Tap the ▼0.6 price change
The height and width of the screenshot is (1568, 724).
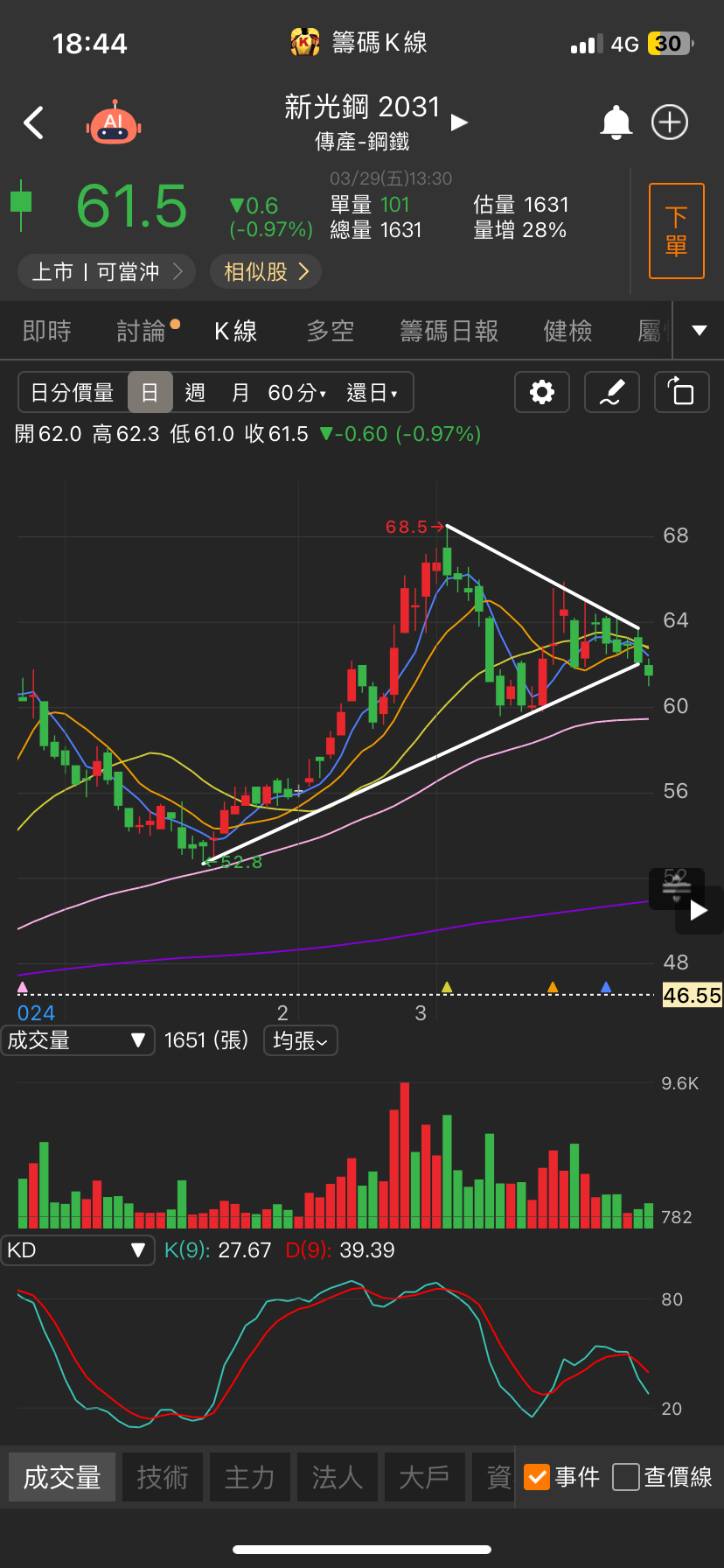[254, 206]
